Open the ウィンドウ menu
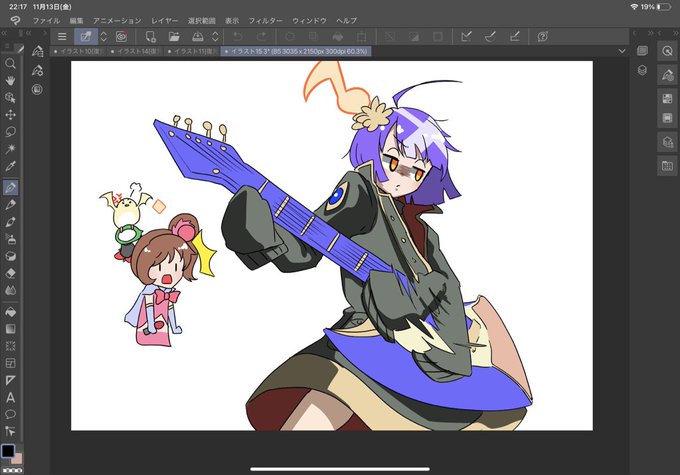Viewport: 680px width, 475px height. click(x=309, y=20)
